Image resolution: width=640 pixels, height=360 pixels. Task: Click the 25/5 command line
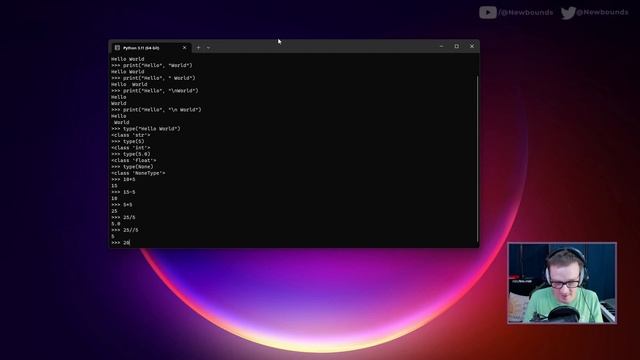[x=123, y=218]
